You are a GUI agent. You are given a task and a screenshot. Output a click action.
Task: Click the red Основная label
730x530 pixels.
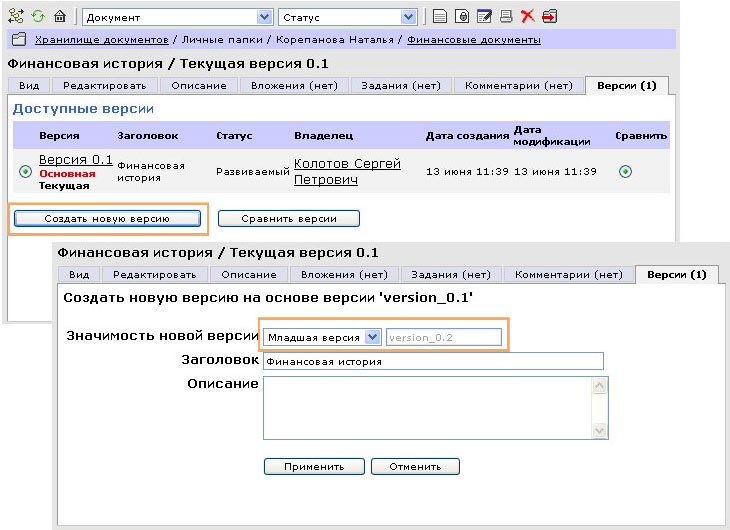click(x=67, y=174)
